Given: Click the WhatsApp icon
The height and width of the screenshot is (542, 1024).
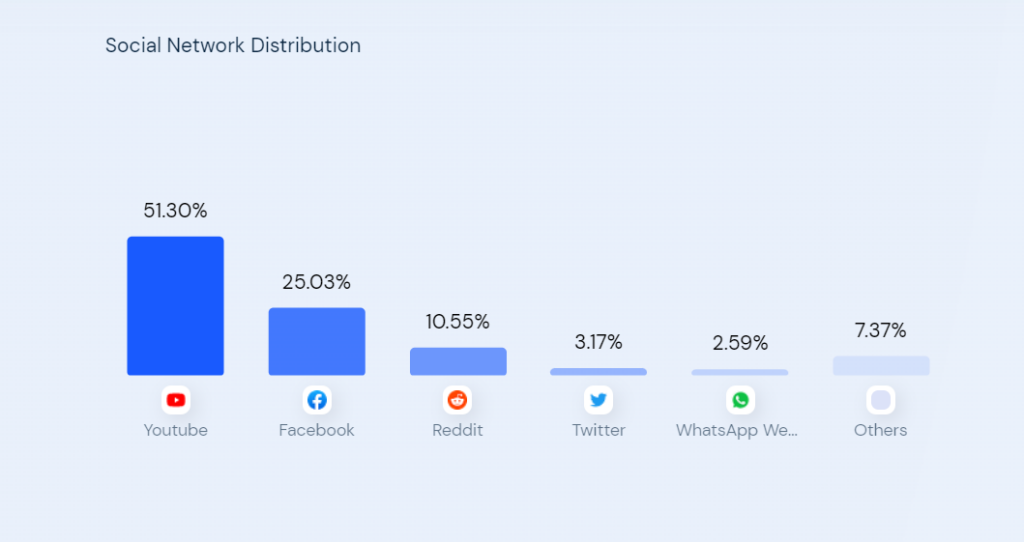Looking at the screenshot, I should [x=740, y=400].
